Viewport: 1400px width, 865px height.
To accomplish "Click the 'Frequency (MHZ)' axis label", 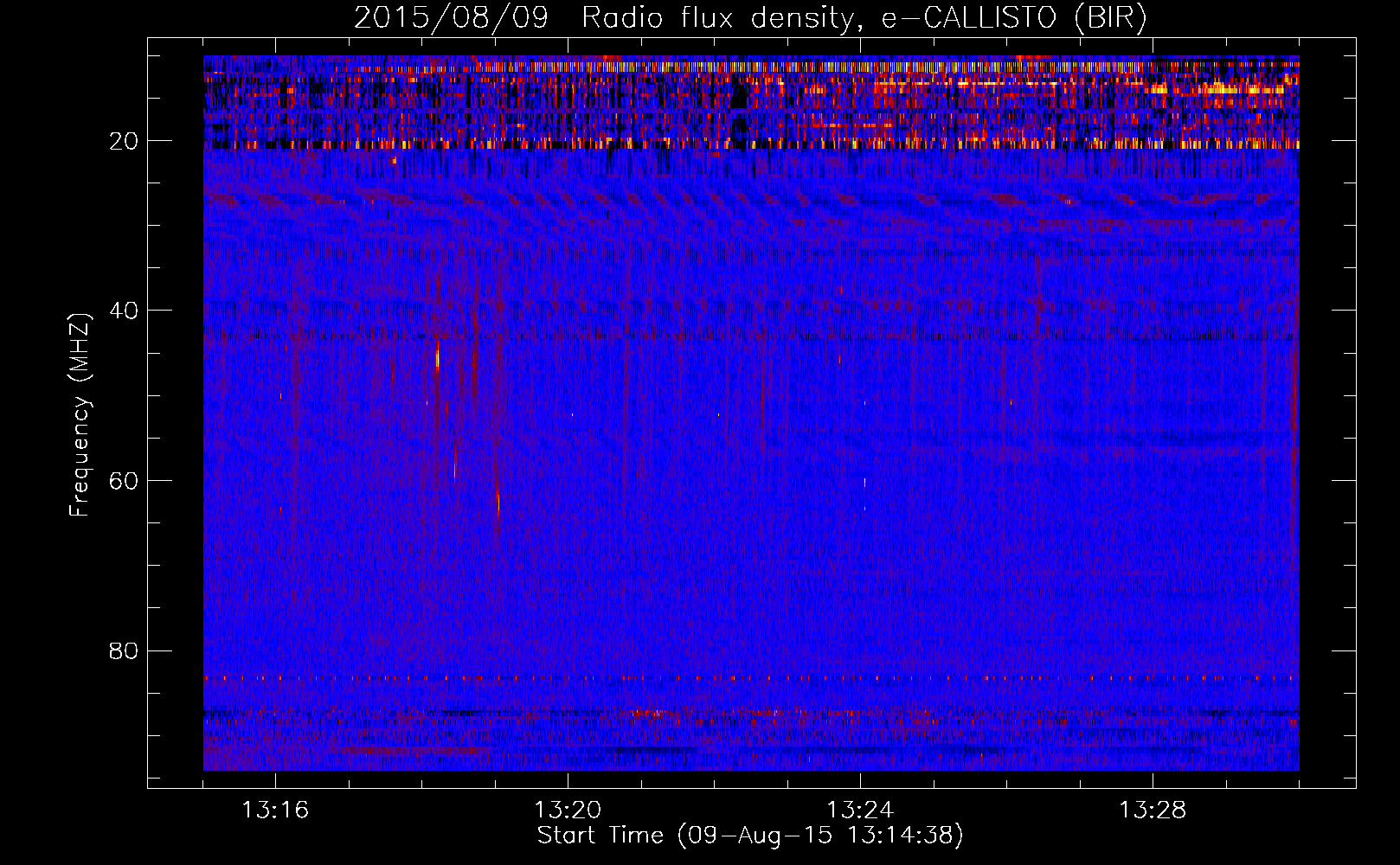I will 80,416.
